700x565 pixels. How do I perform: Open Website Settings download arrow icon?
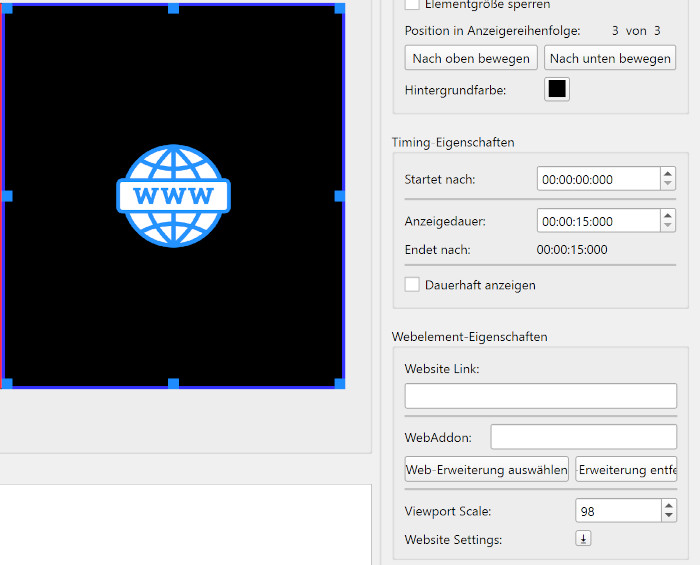click(583, 538)
